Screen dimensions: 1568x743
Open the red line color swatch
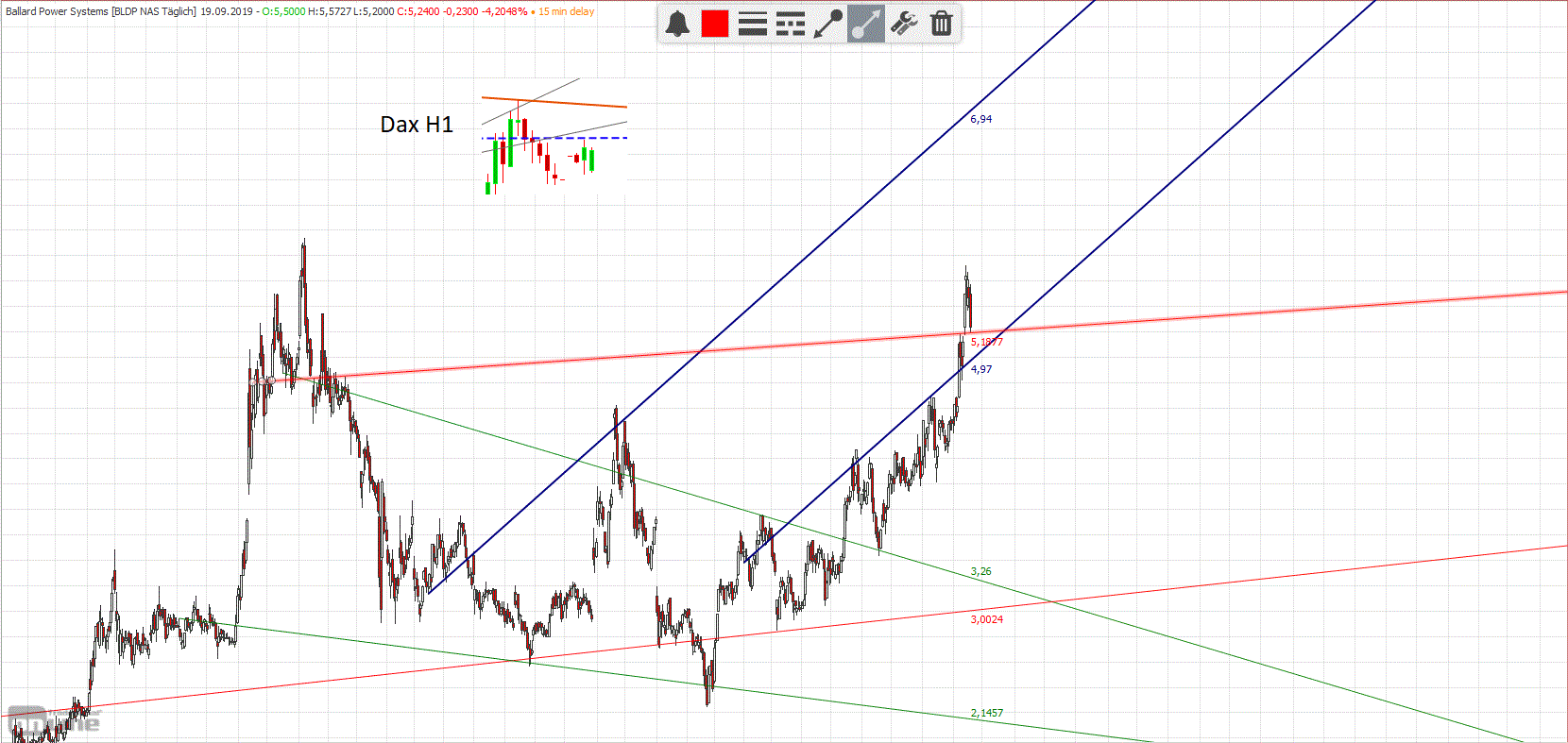click(715, 24)
